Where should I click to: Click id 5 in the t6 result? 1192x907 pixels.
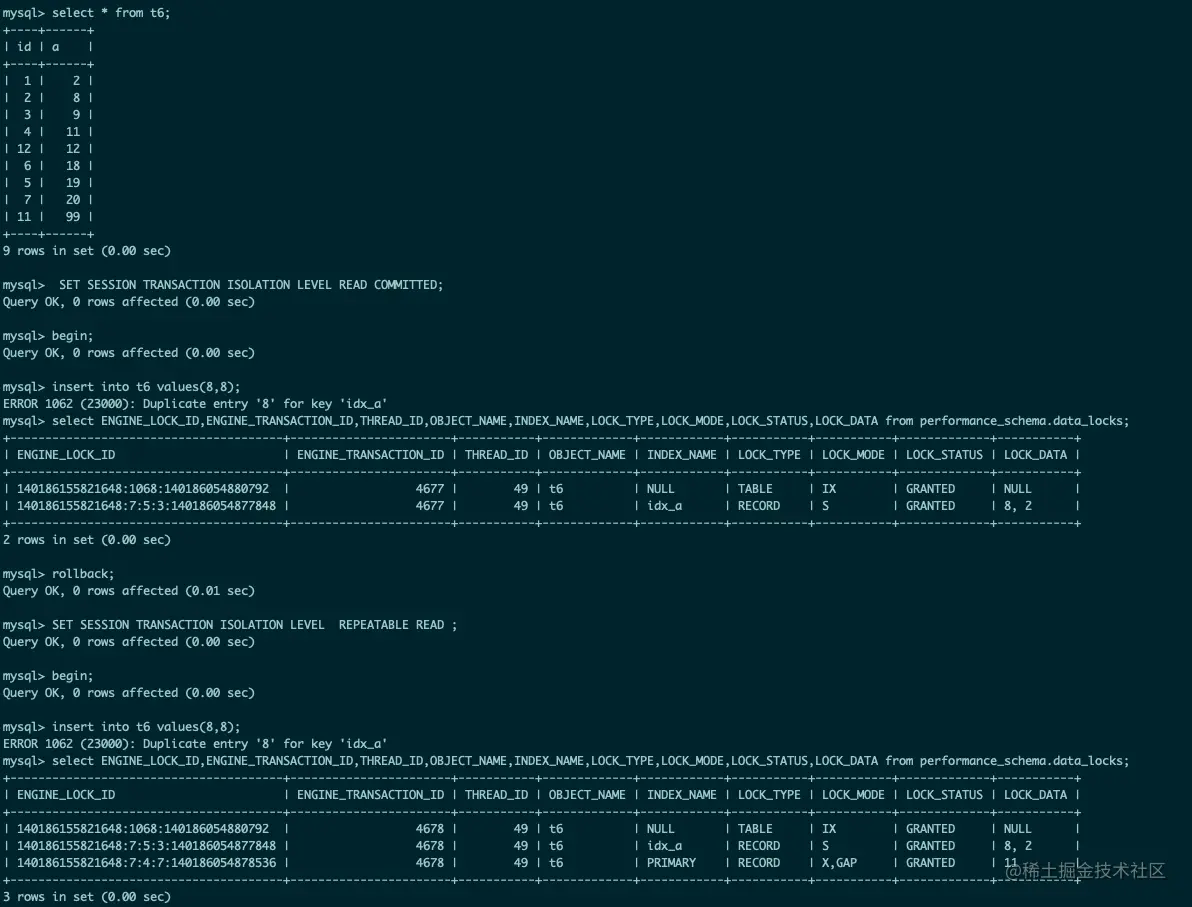coord(27,183)
